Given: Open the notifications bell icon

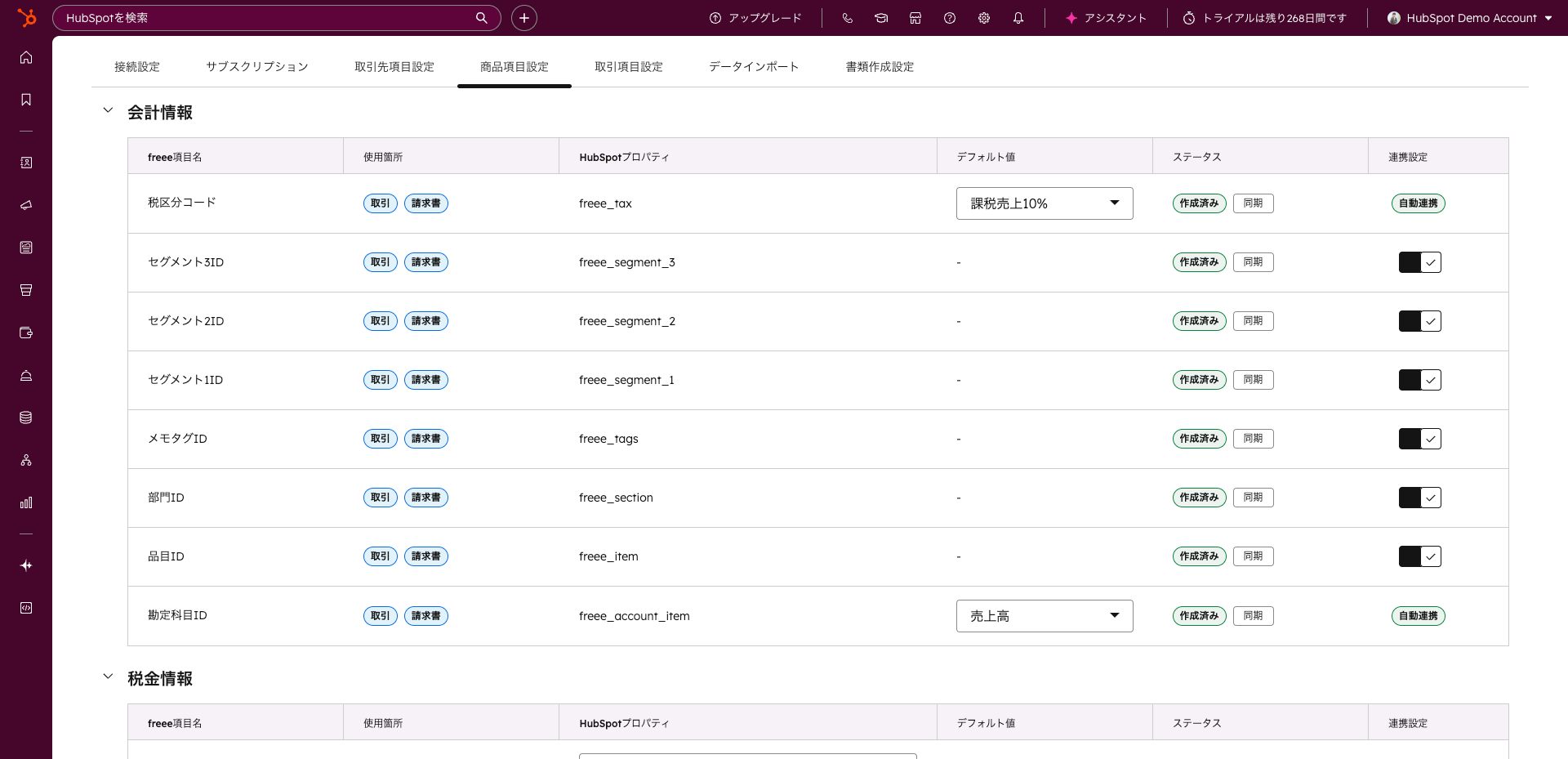Looking at the screenshot, I should pyautogui.click(x=1018, y=18).
